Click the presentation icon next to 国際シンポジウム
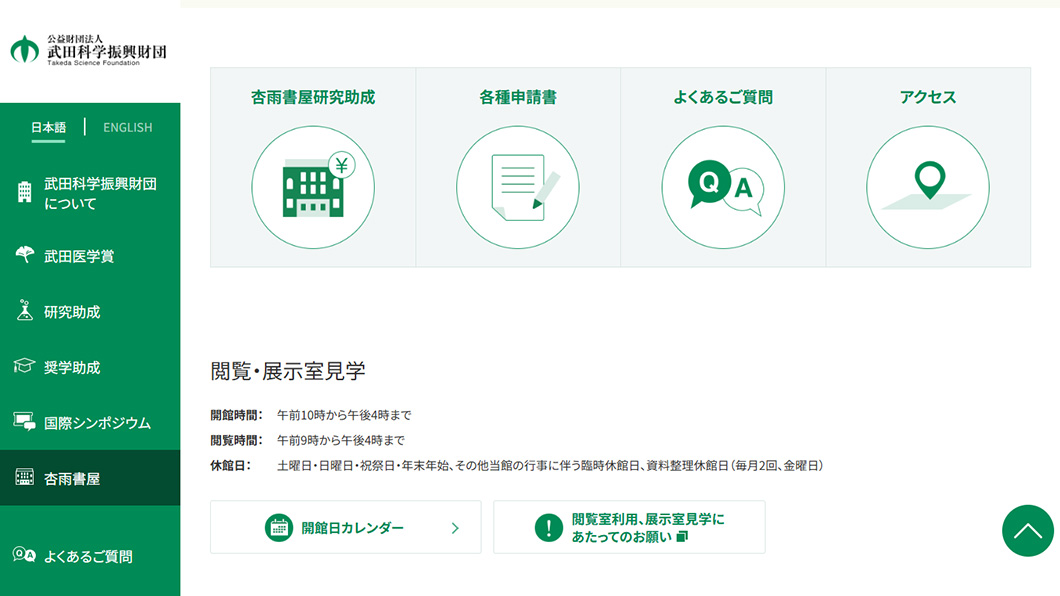 pos(22,422)
